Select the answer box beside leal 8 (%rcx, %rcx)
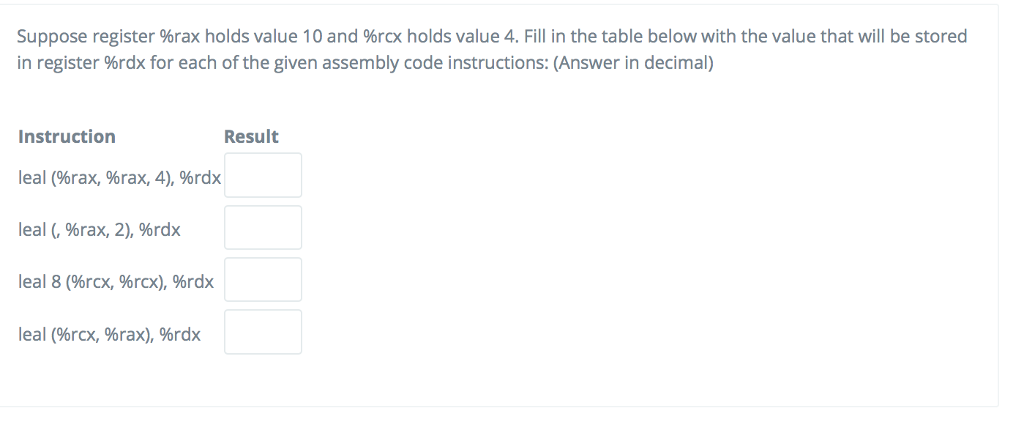Image resolution: width=1024 pixels, height=422 pixels. pos(263,280)
